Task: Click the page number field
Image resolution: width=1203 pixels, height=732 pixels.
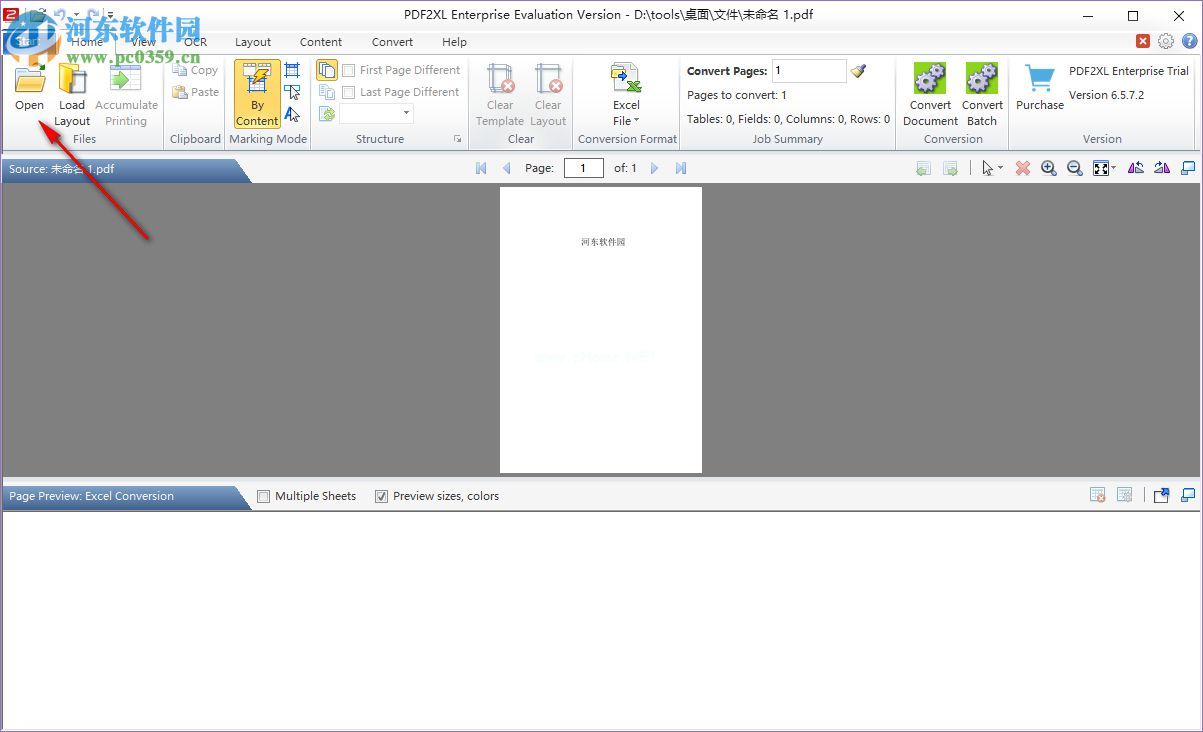Action: (x=584, y=168)
